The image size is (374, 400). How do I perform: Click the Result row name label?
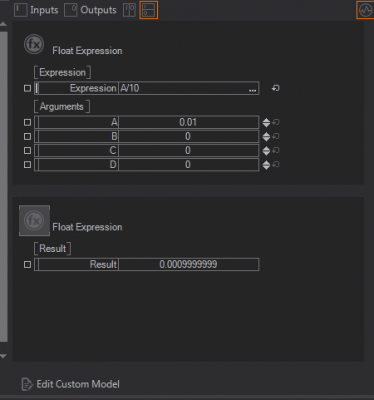tap(103, 264)
